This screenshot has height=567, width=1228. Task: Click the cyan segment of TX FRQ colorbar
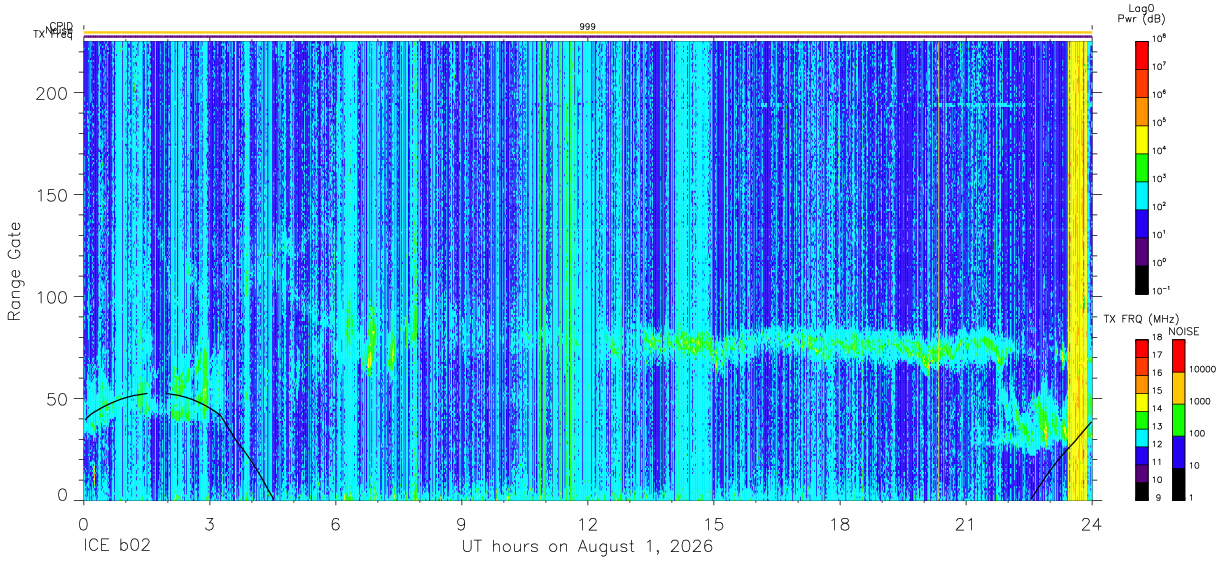pyautogui.click(x=1141, y=437)
